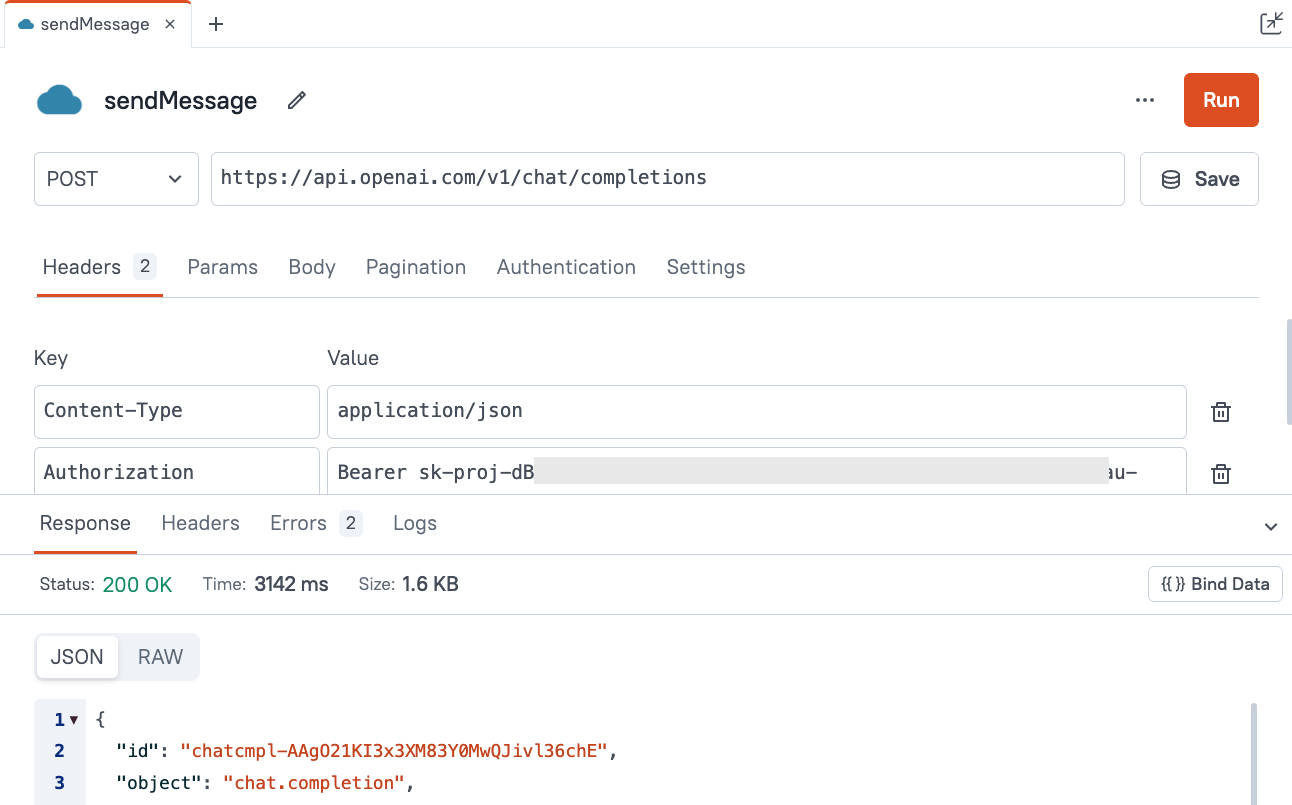Click the Headers count badge
The image size is (1292, 805).
(x=145, y=267)
